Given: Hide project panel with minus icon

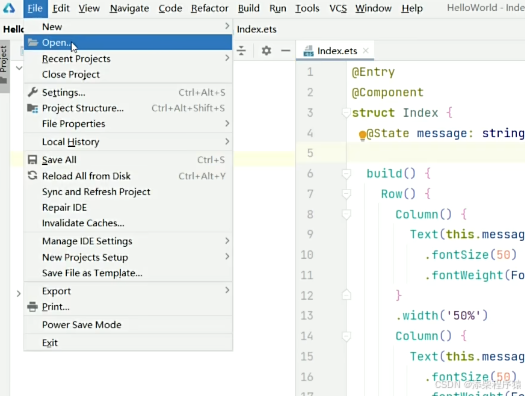Looking at the screenshot, I should click(286, 51).
